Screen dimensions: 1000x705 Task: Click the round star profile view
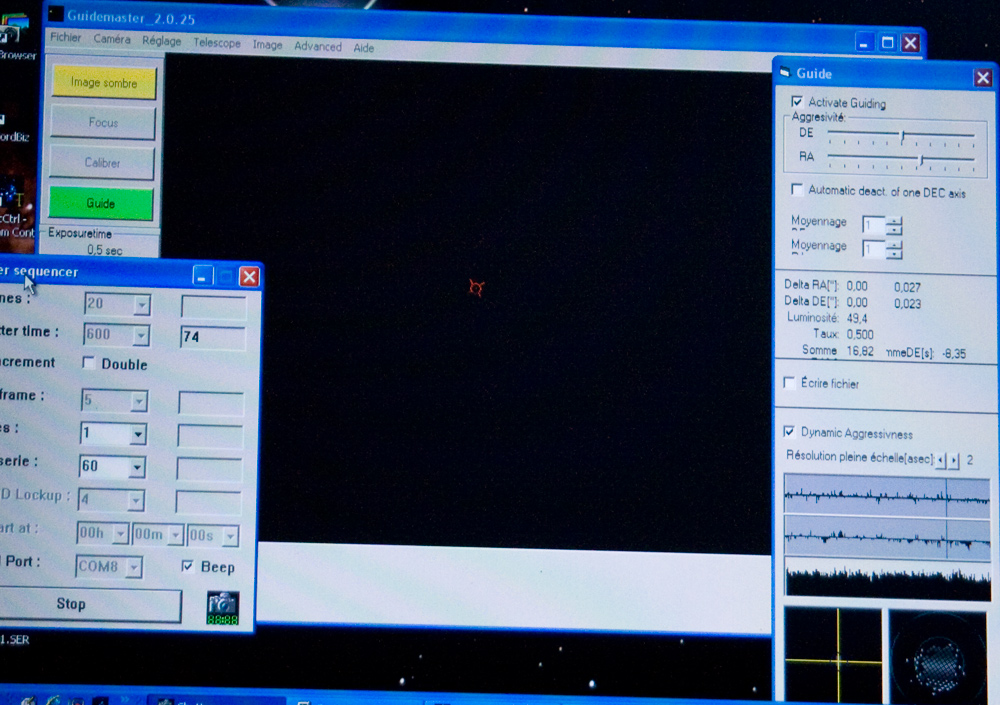tap(938, 658)
